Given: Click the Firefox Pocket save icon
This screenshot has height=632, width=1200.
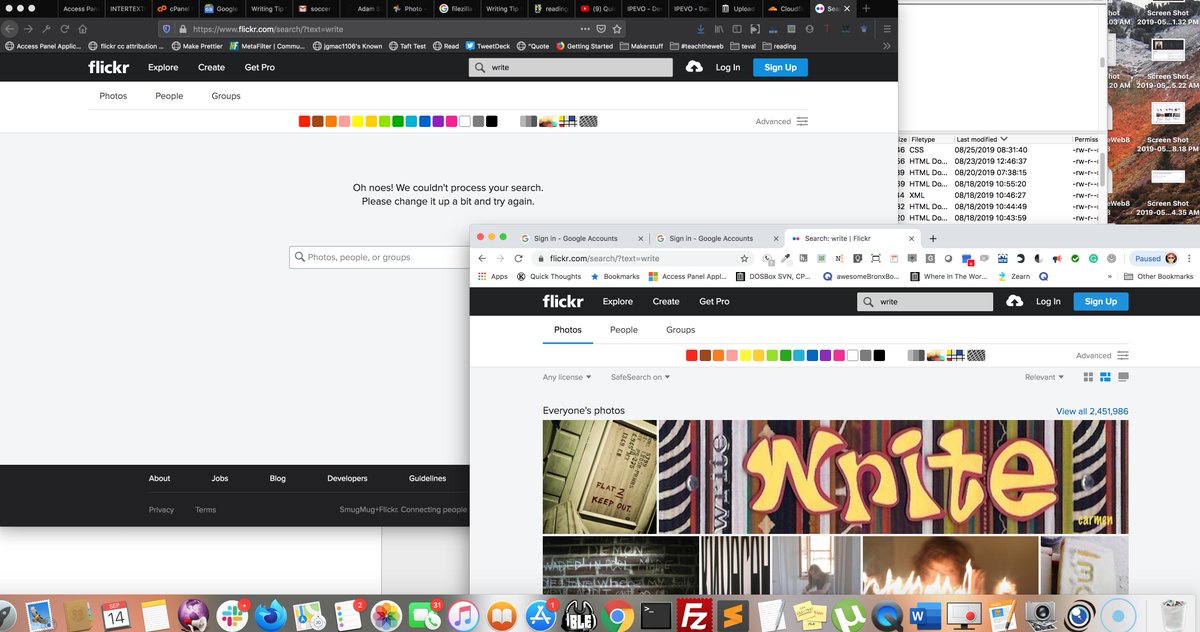Looking at the screenshot, I should click(602, 29).
